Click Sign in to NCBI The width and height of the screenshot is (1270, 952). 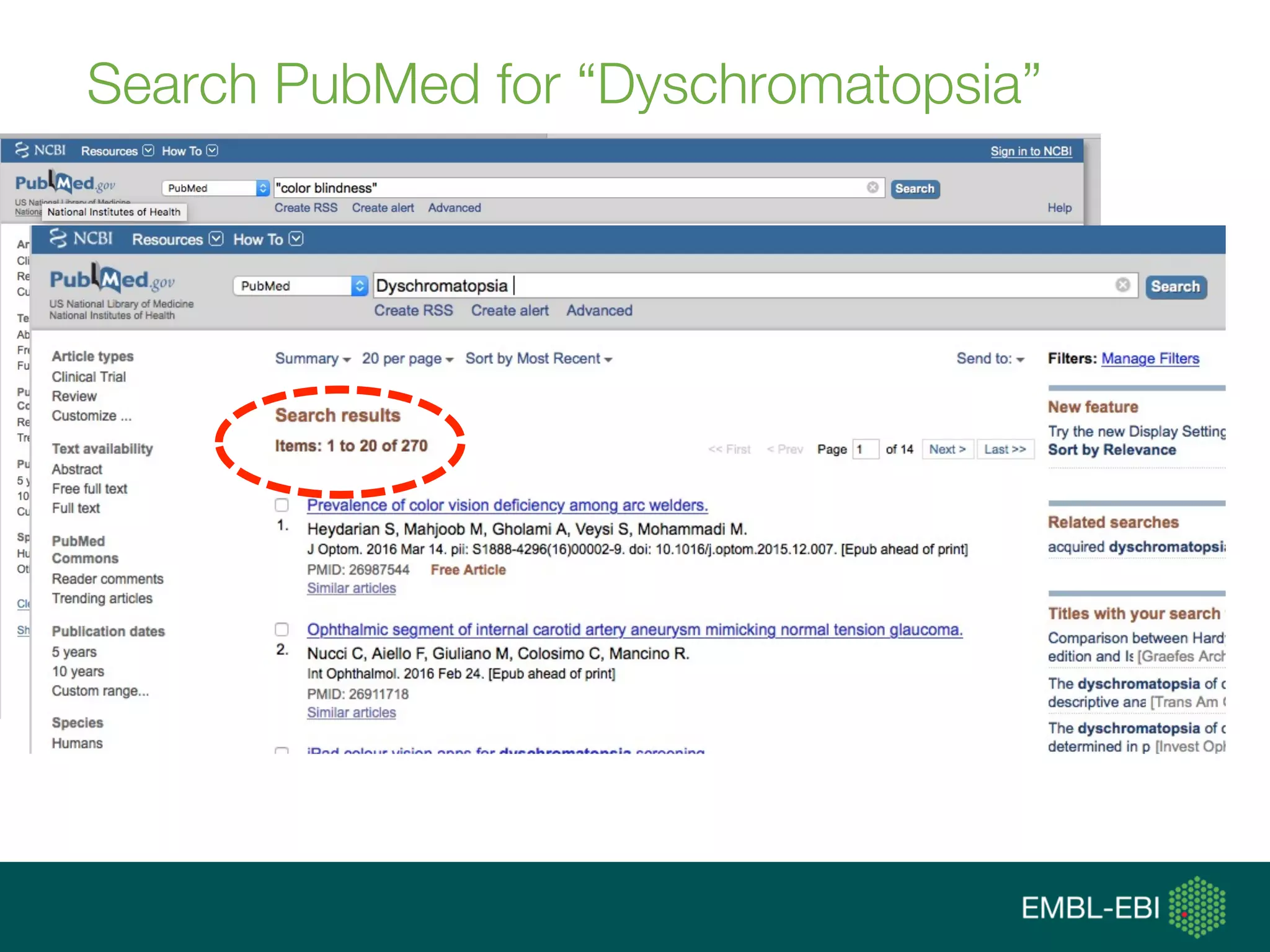(1031, 151)
